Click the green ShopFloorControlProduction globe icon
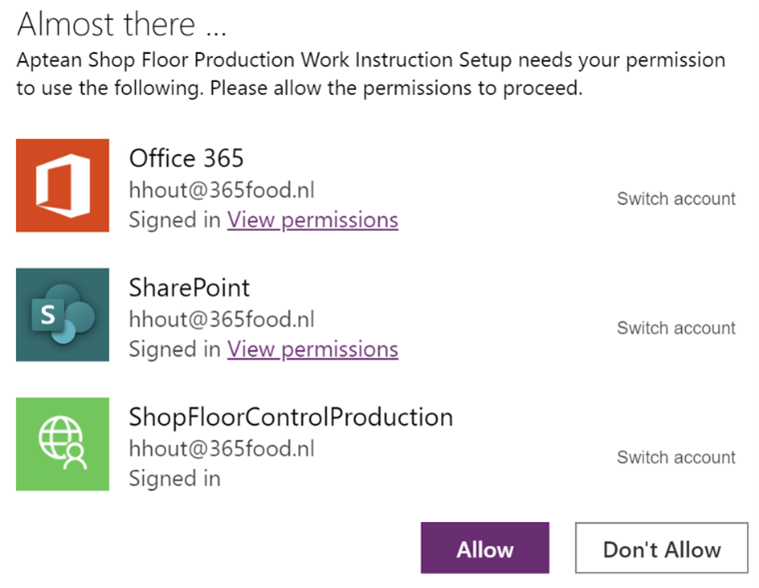Viewport: 759px width, 588px height. point(62,444)
